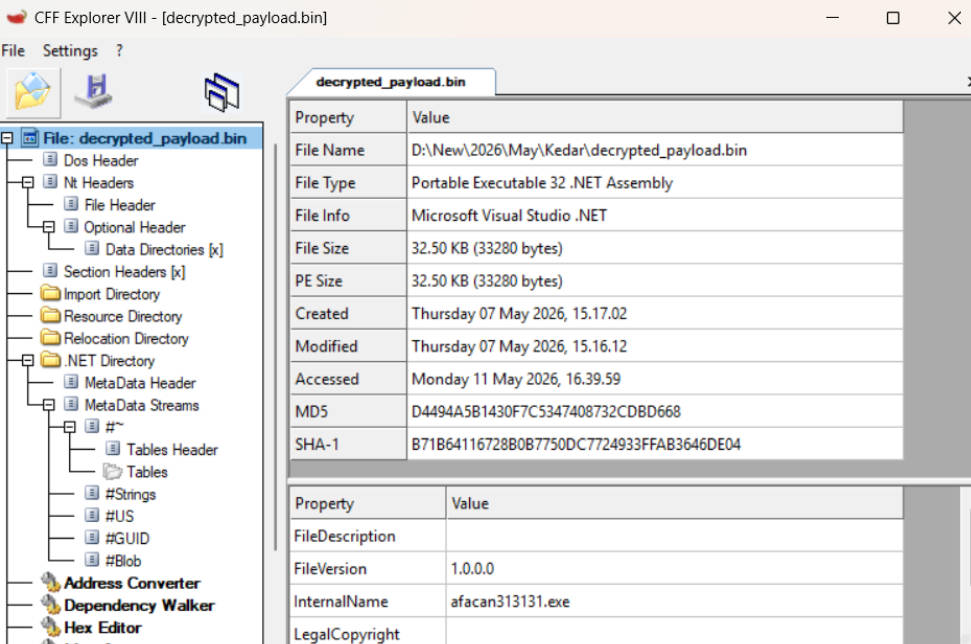Click the LegalCopyright property row

(596, 632)
